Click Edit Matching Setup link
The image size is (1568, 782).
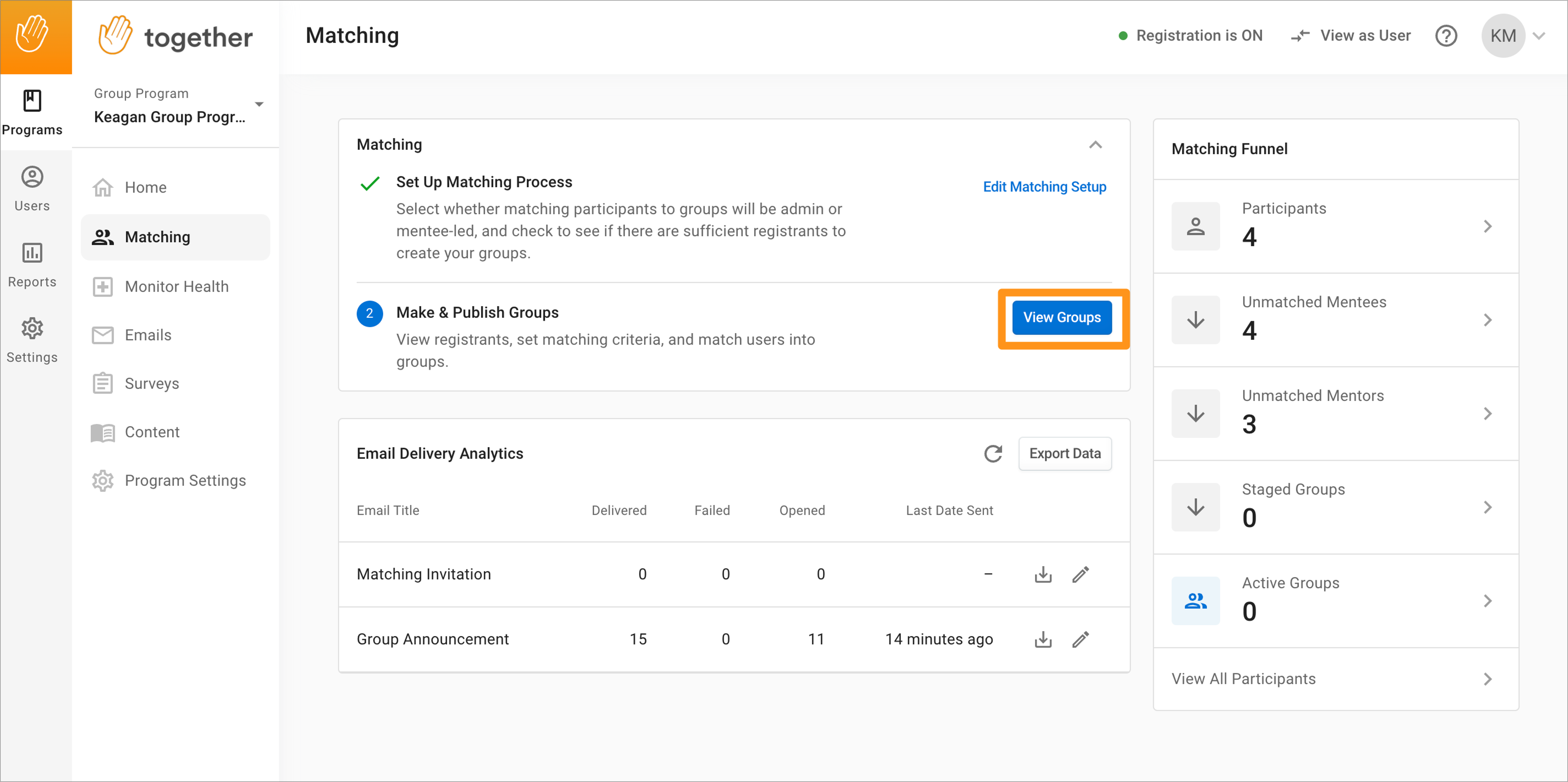[x=1045, y=187]
